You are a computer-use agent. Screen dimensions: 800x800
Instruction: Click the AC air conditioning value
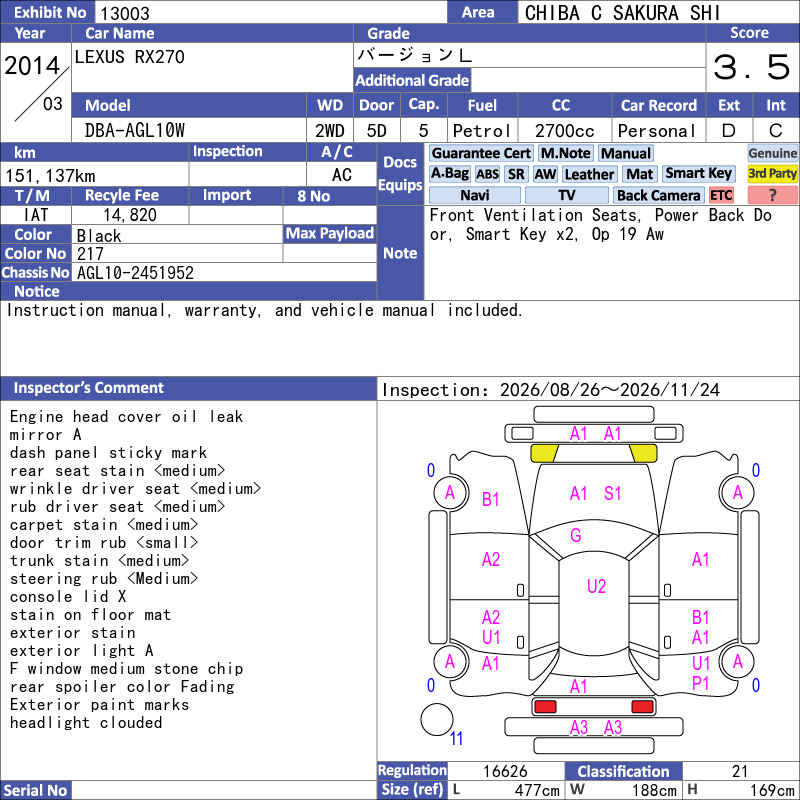[x=341, y=175]
